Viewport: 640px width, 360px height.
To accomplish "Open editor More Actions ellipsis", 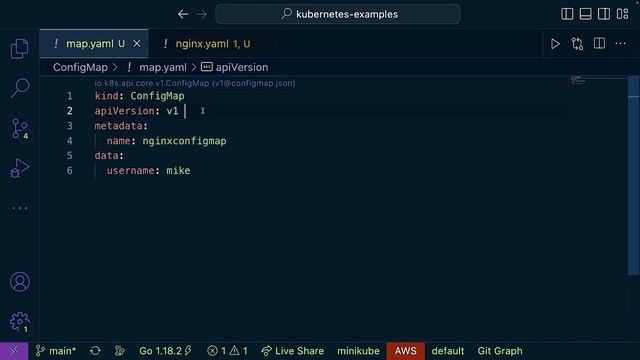I will [620, 44].
